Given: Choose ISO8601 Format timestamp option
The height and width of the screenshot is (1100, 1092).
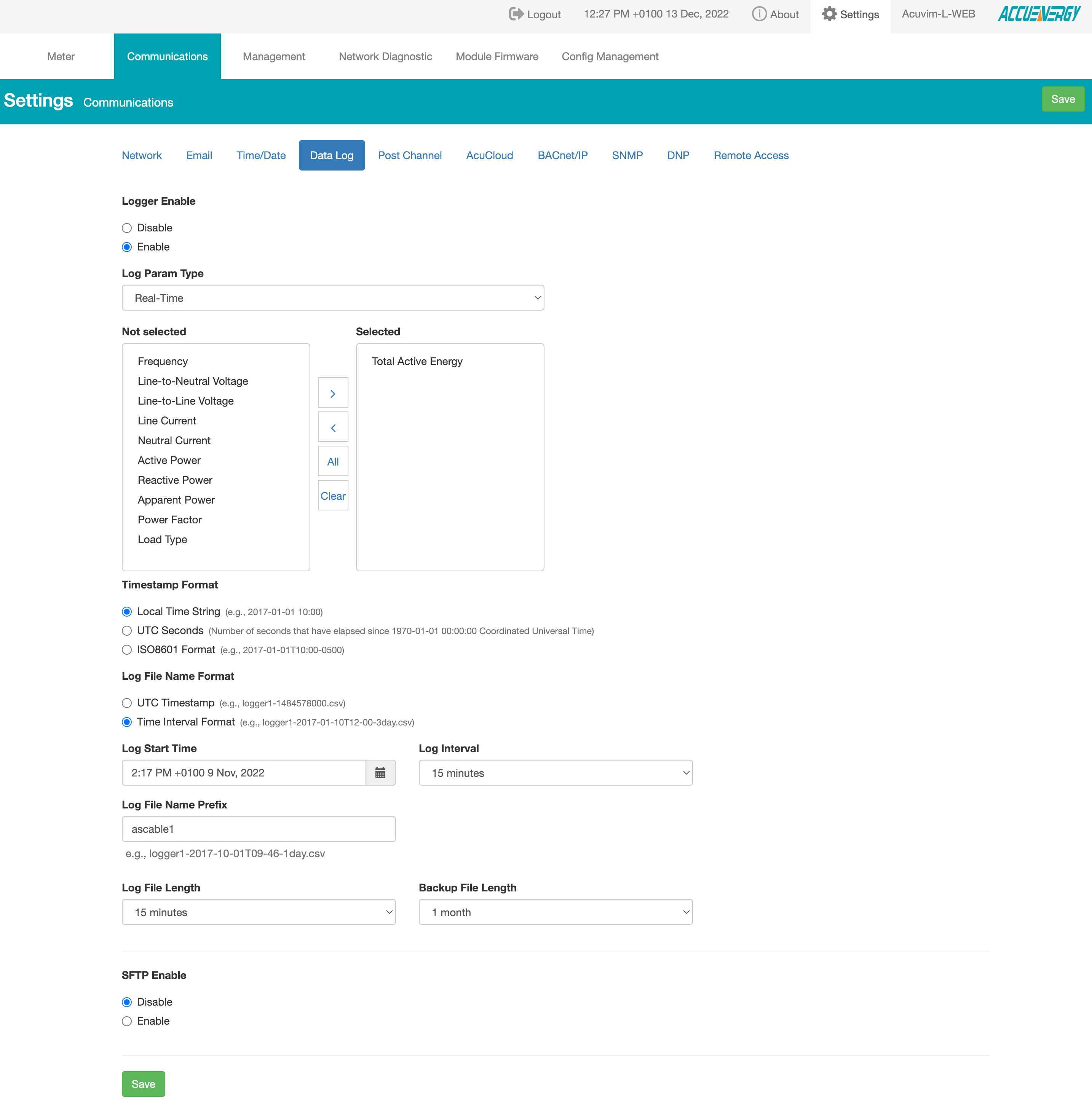Looking at the screenshot, I should point(127,650).
